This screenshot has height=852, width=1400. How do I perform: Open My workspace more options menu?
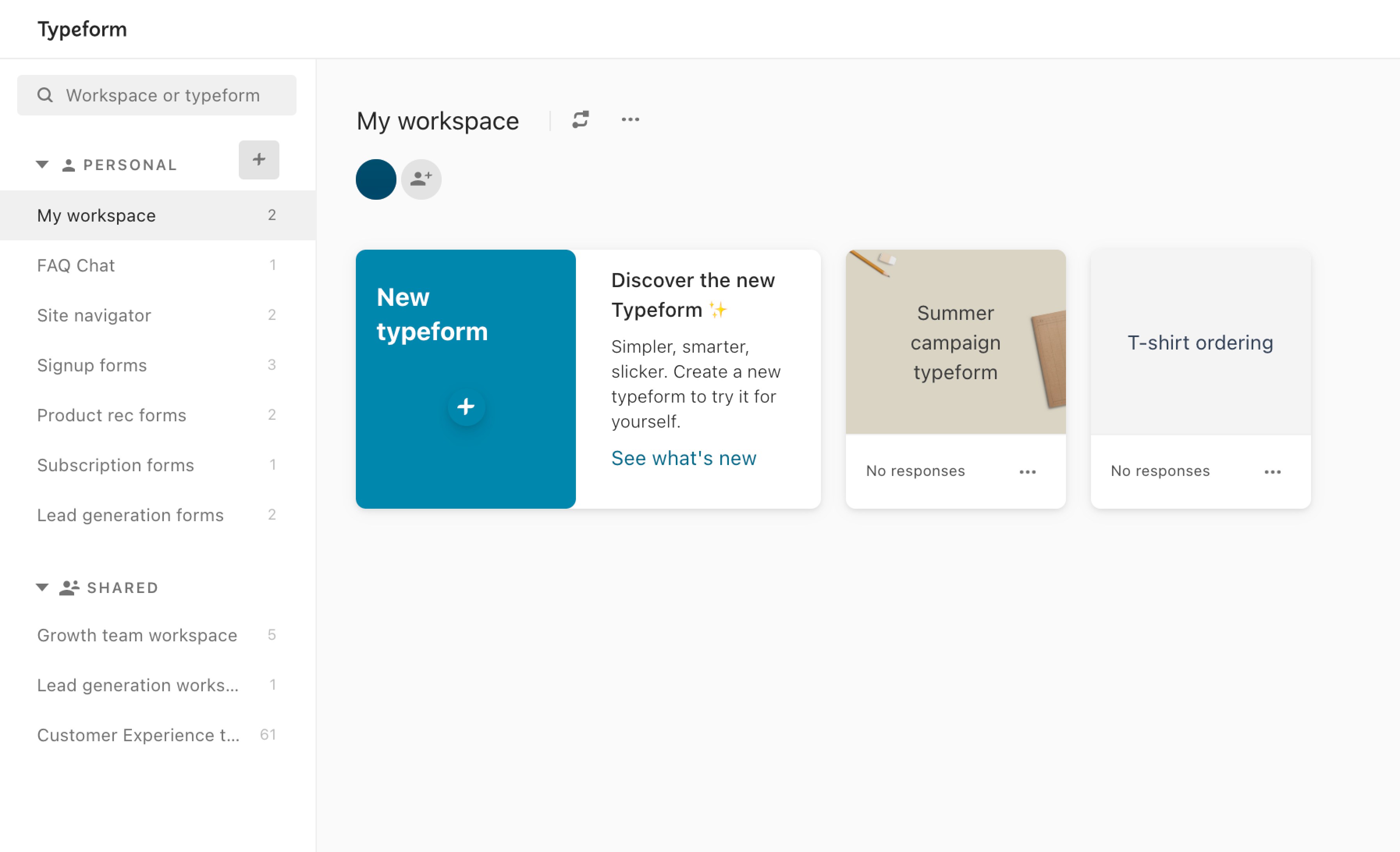[631, 120]
